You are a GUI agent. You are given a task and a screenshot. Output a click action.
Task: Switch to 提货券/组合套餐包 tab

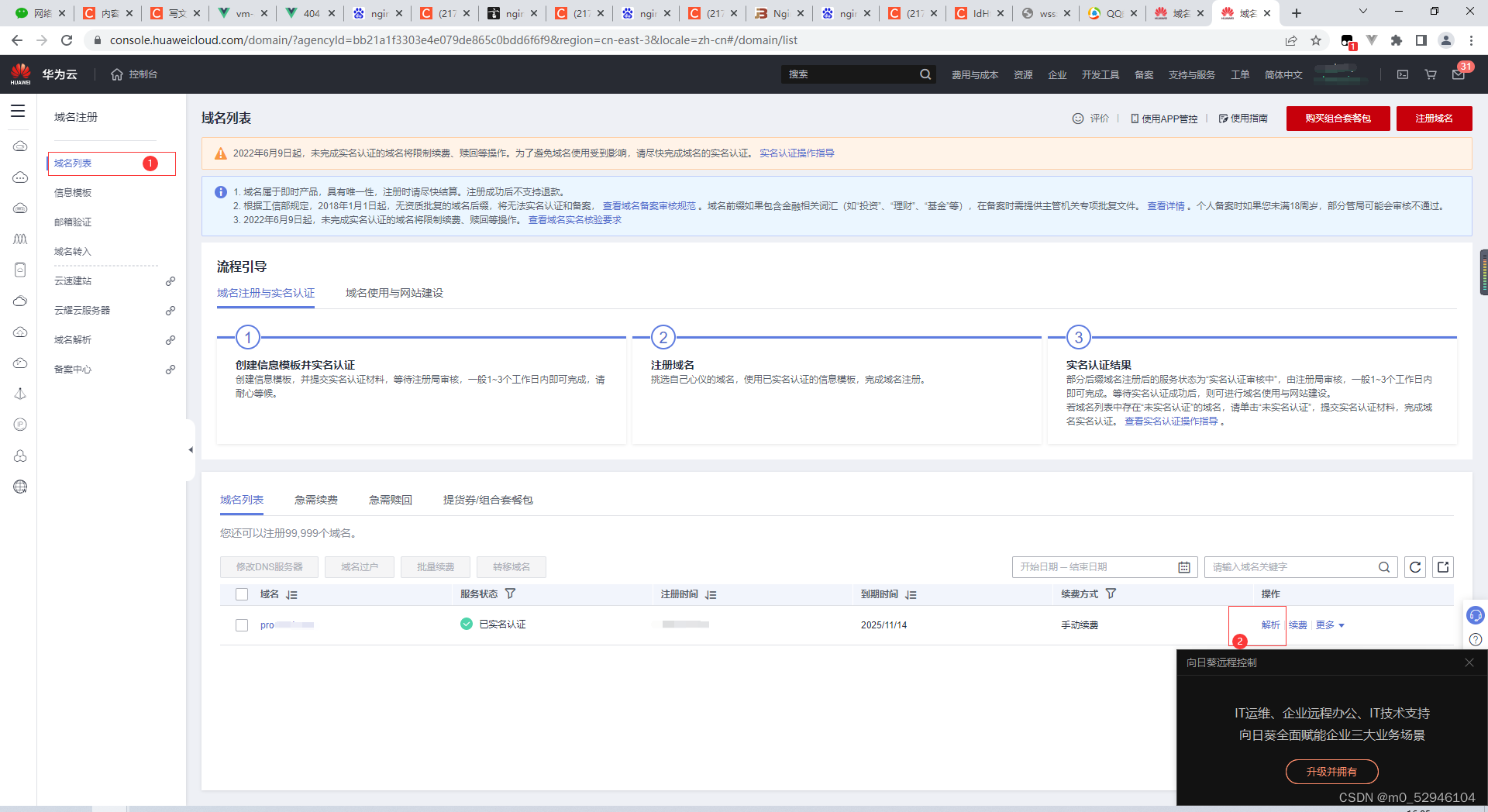tap(488, 500)
